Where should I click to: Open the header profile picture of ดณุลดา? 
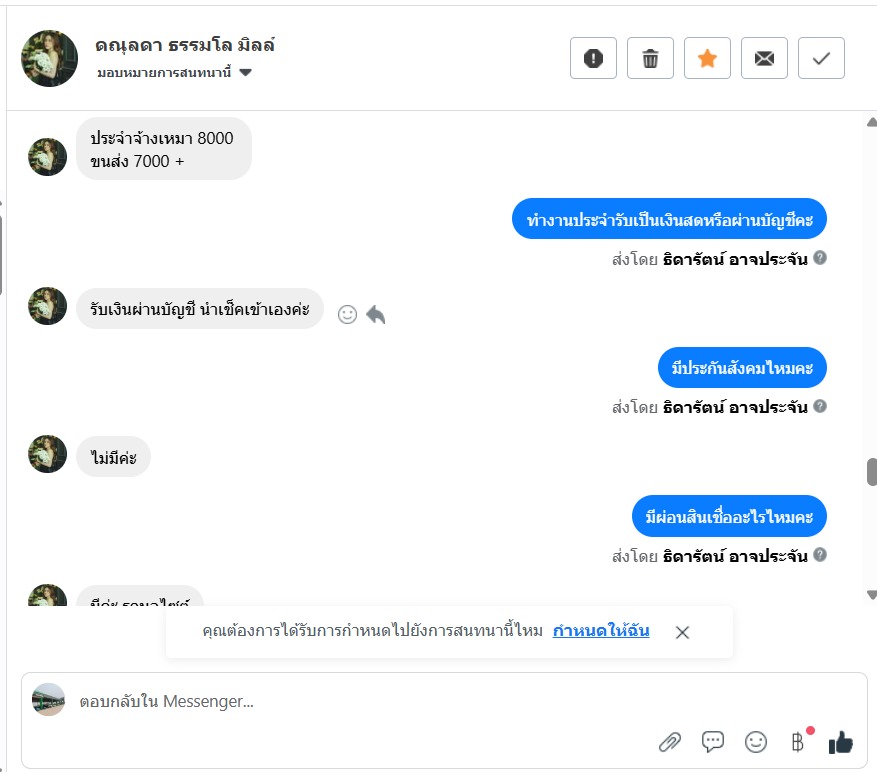49,59
